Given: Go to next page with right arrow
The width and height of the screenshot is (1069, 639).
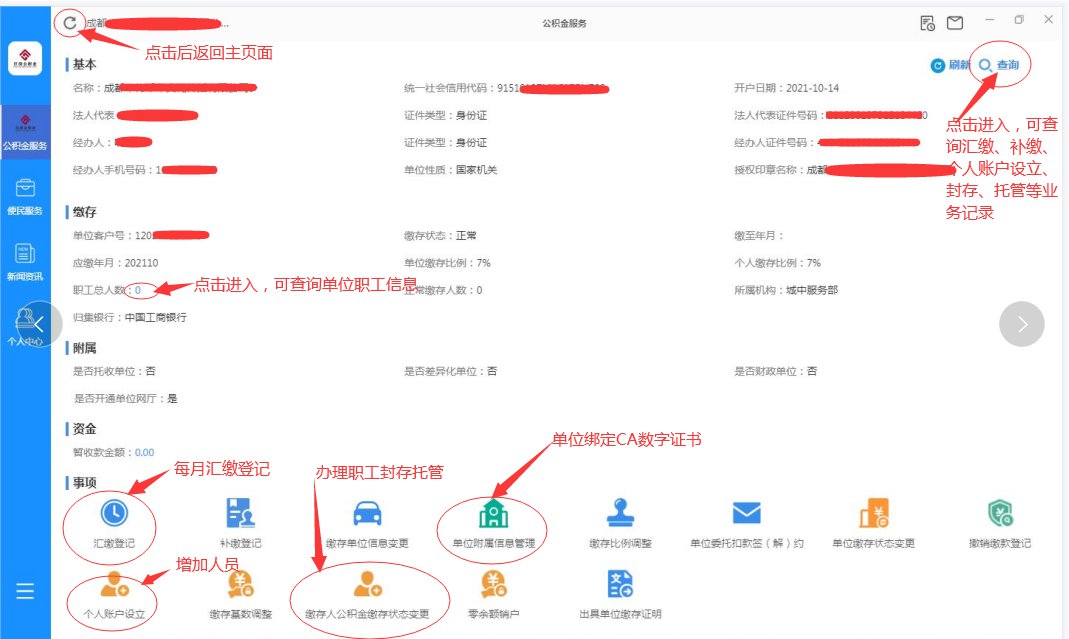Looking at the screenshot, I should [1022, 324].
